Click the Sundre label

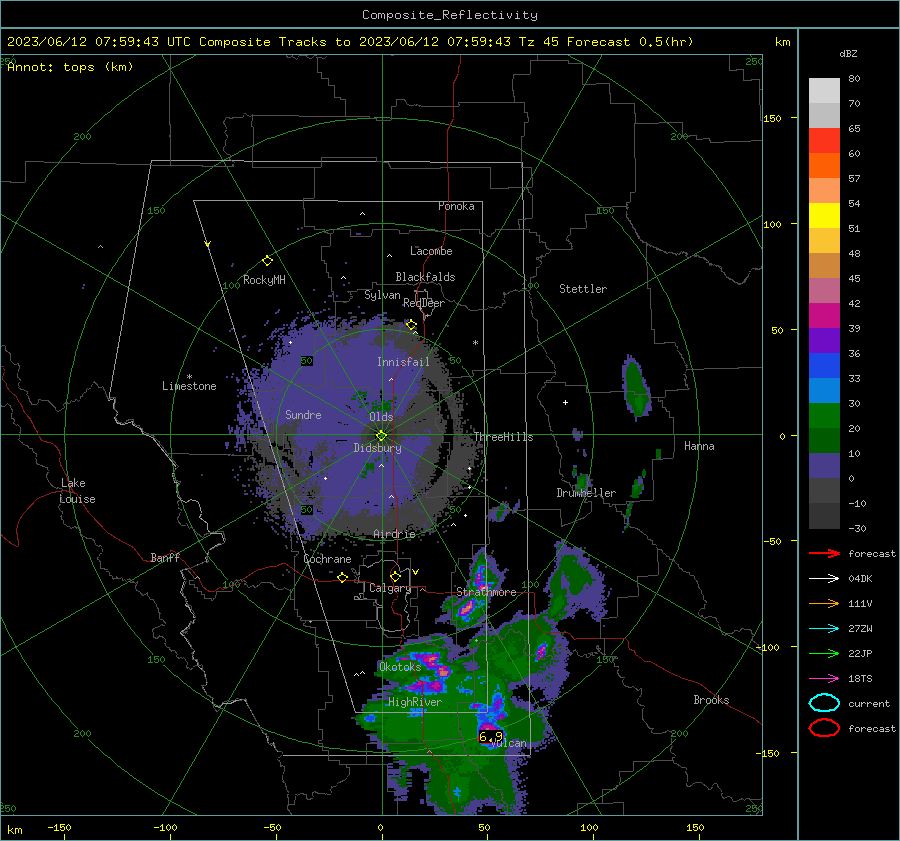[x=303, y=415]
